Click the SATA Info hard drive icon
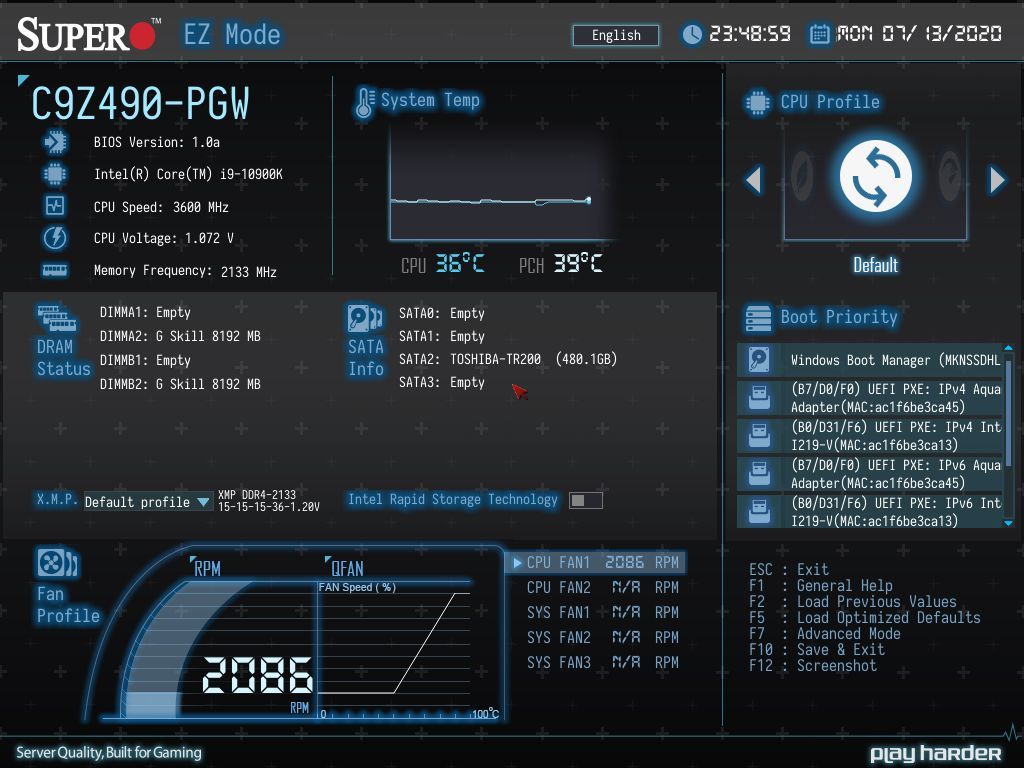Image resolution: width=1024 pixels, height=768 pixels. tap(365, 319)
